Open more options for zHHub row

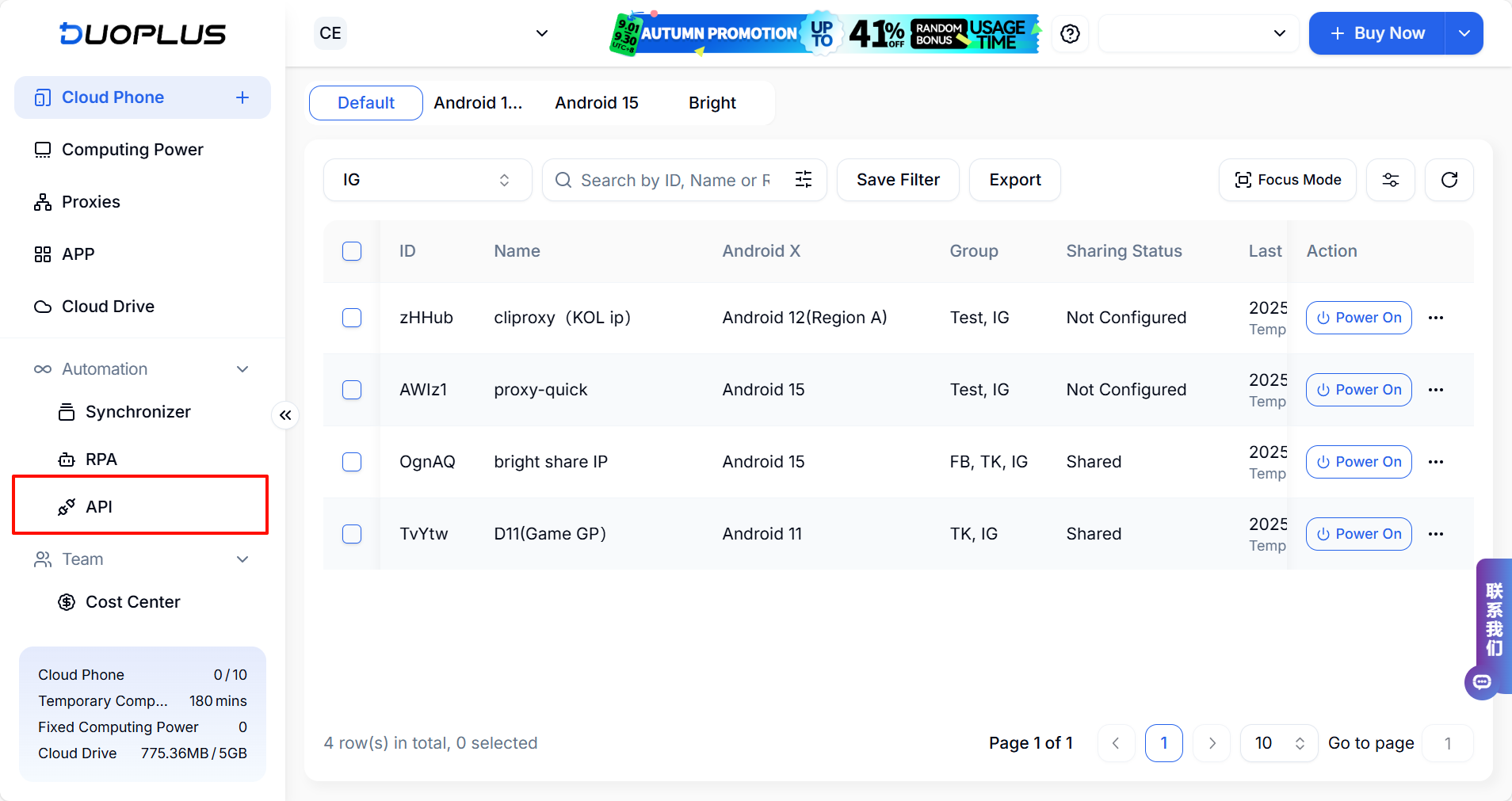[x=1435, y=318]
